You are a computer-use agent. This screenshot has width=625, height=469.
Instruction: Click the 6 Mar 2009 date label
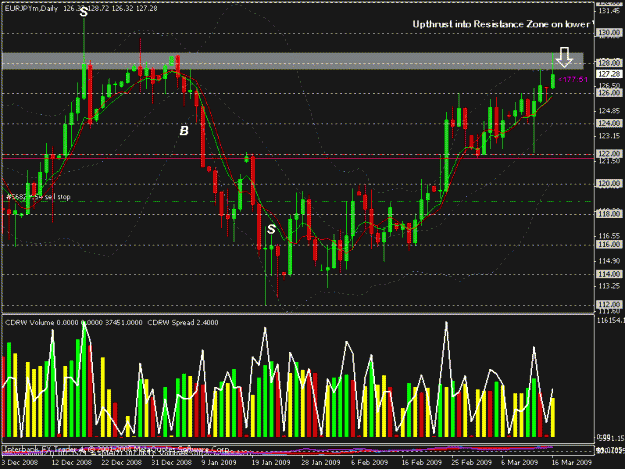point(520,462)
